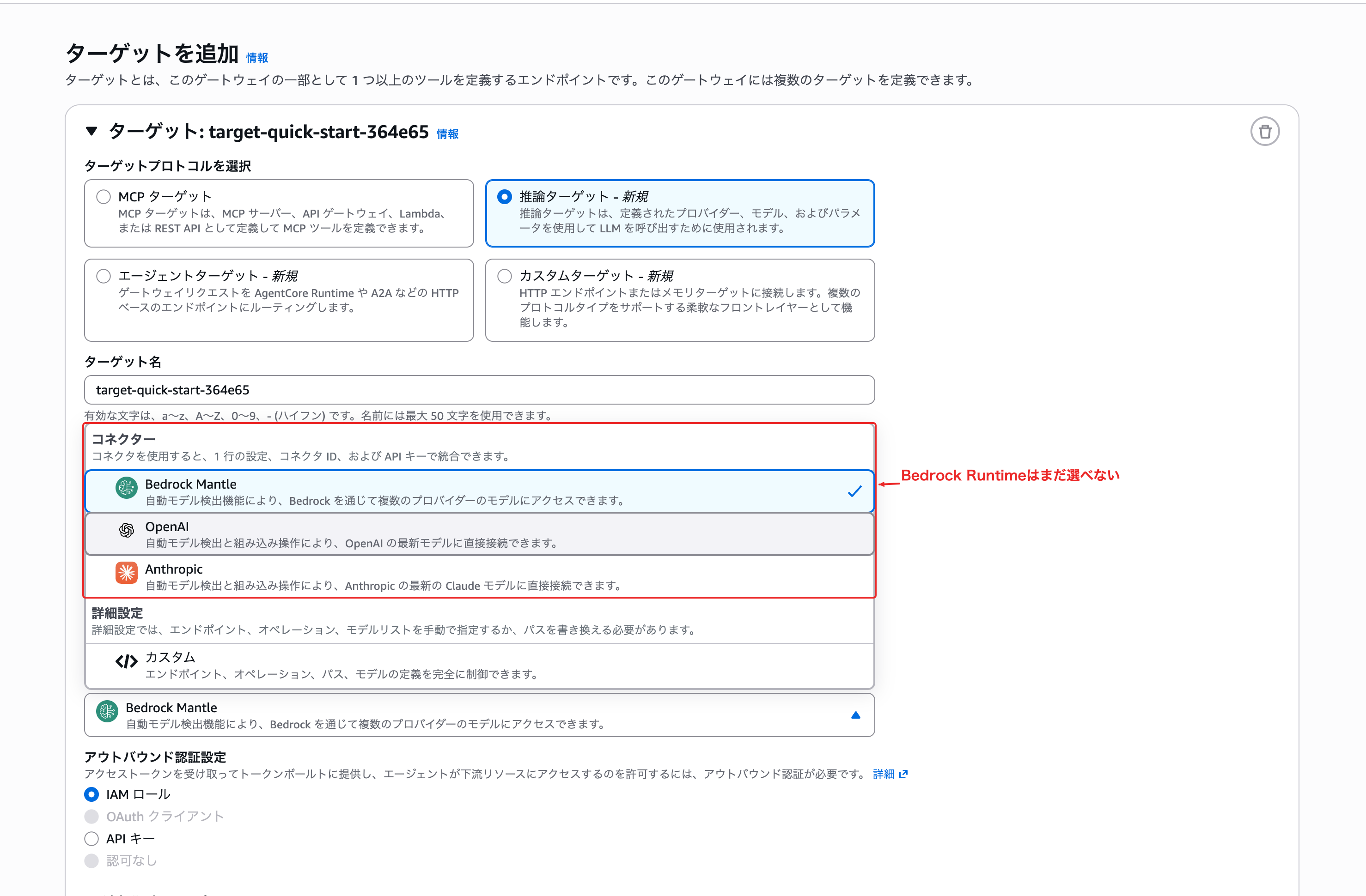This screenshot has height=896, width=1366.
Task: Click the blue checkmark on Bedrock Mantle row
Action: [x=854, y=491]
